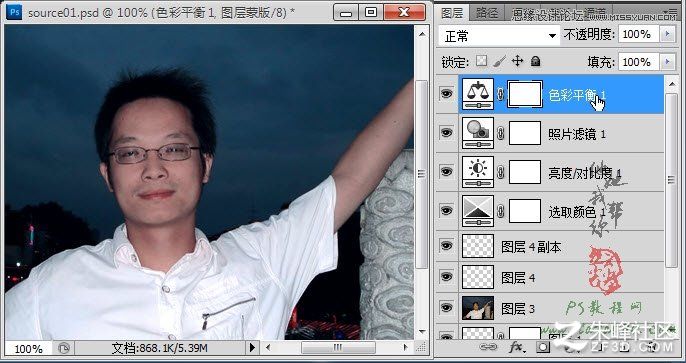
Task: Open layer style fx menu
Action: pos(517,348)
